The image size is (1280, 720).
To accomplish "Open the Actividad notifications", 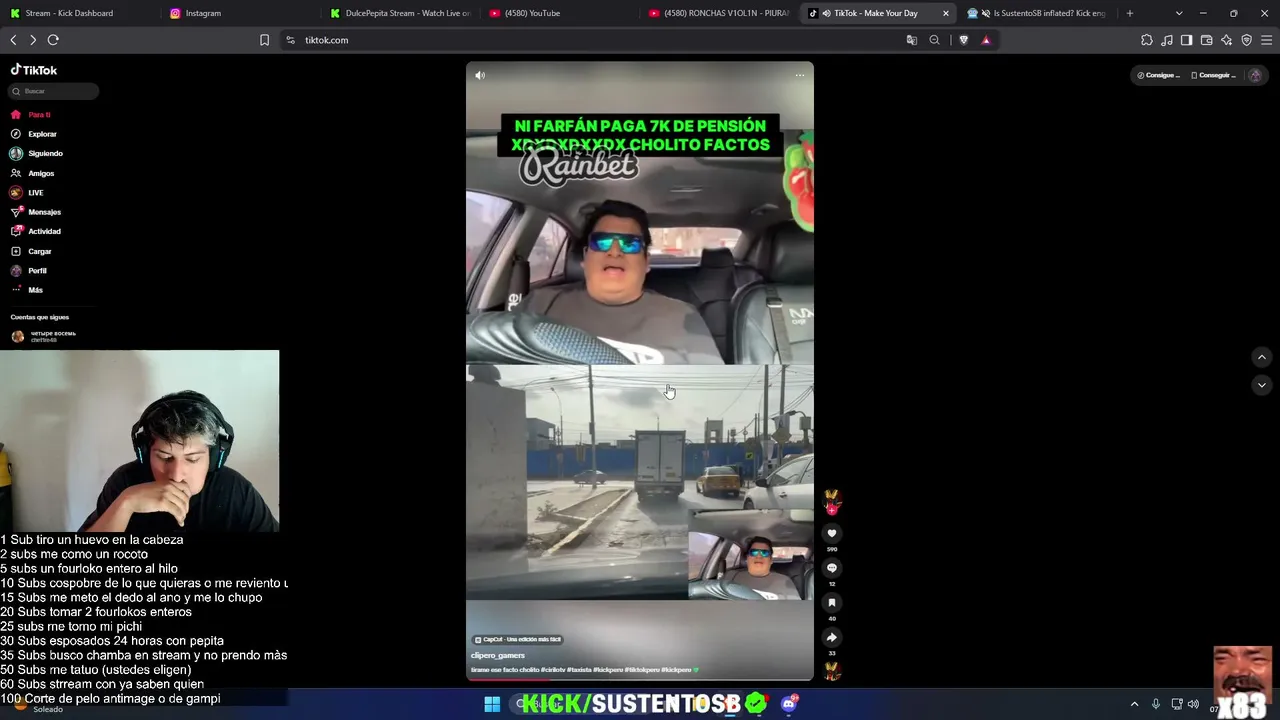I will [x=35, y=231].
